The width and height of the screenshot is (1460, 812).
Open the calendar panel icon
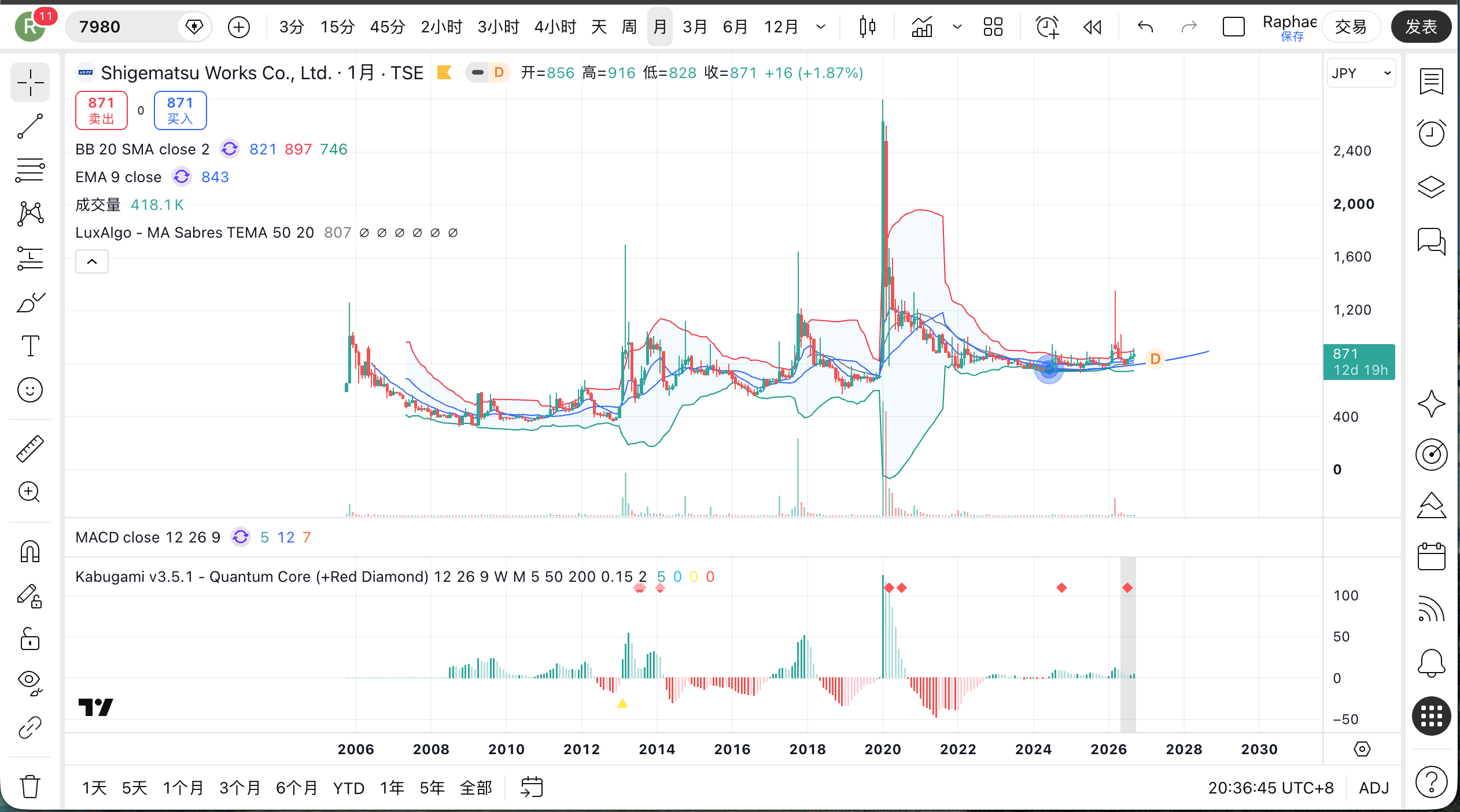(x=1432, y=556)
